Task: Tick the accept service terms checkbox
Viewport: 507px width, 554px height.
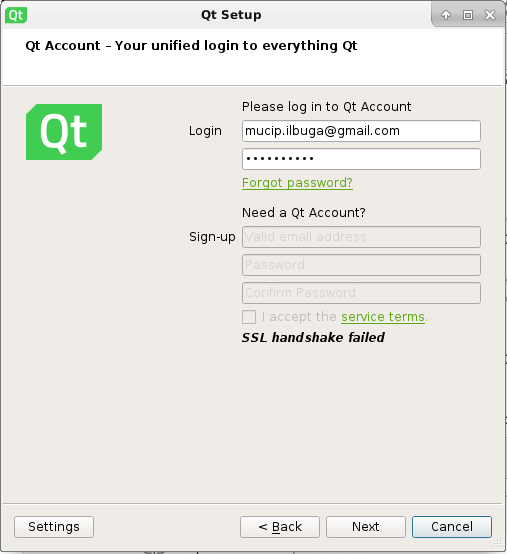Action: 249,317
